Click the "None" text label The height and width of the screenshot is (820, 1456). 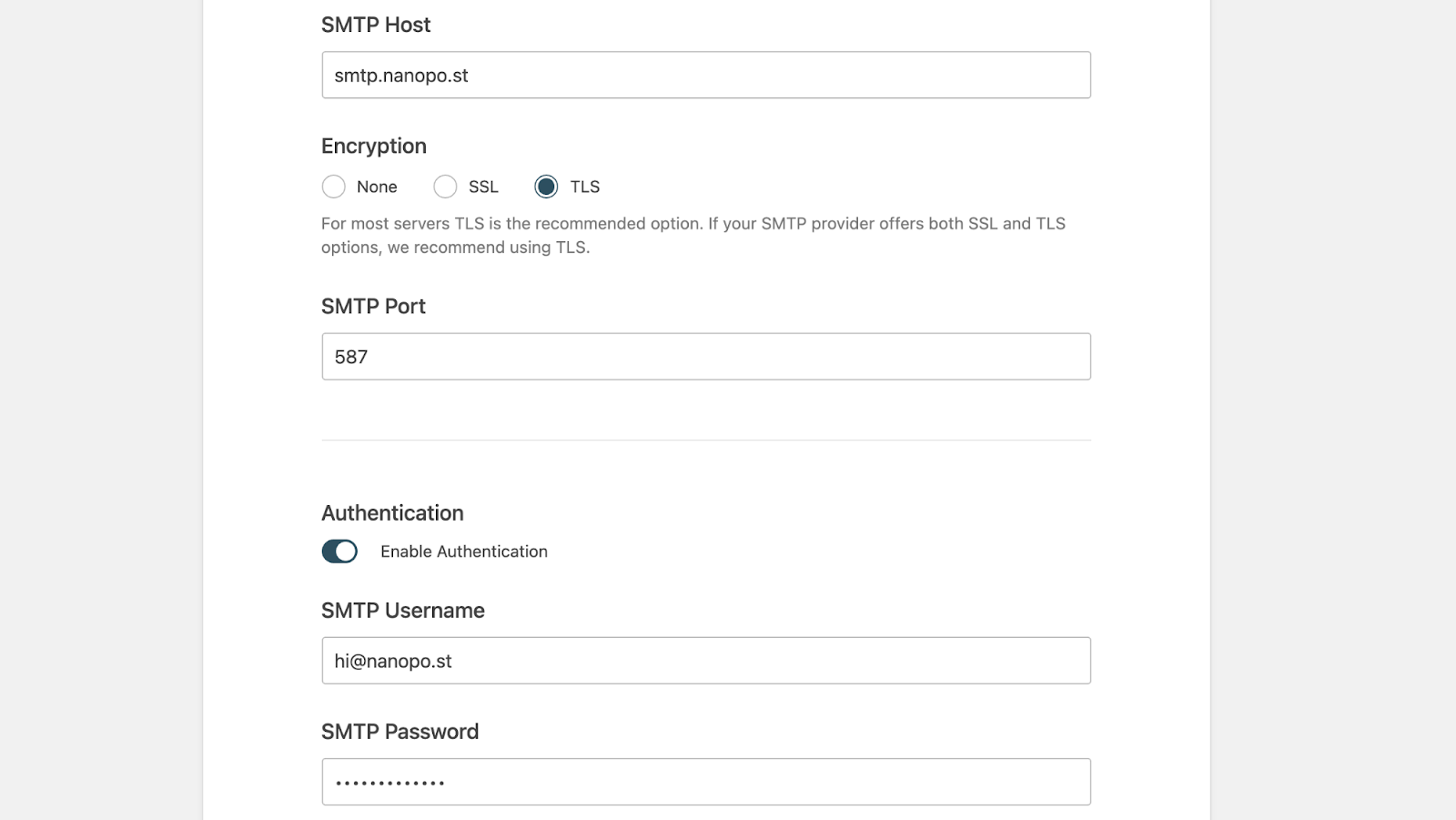pos(377,187)
